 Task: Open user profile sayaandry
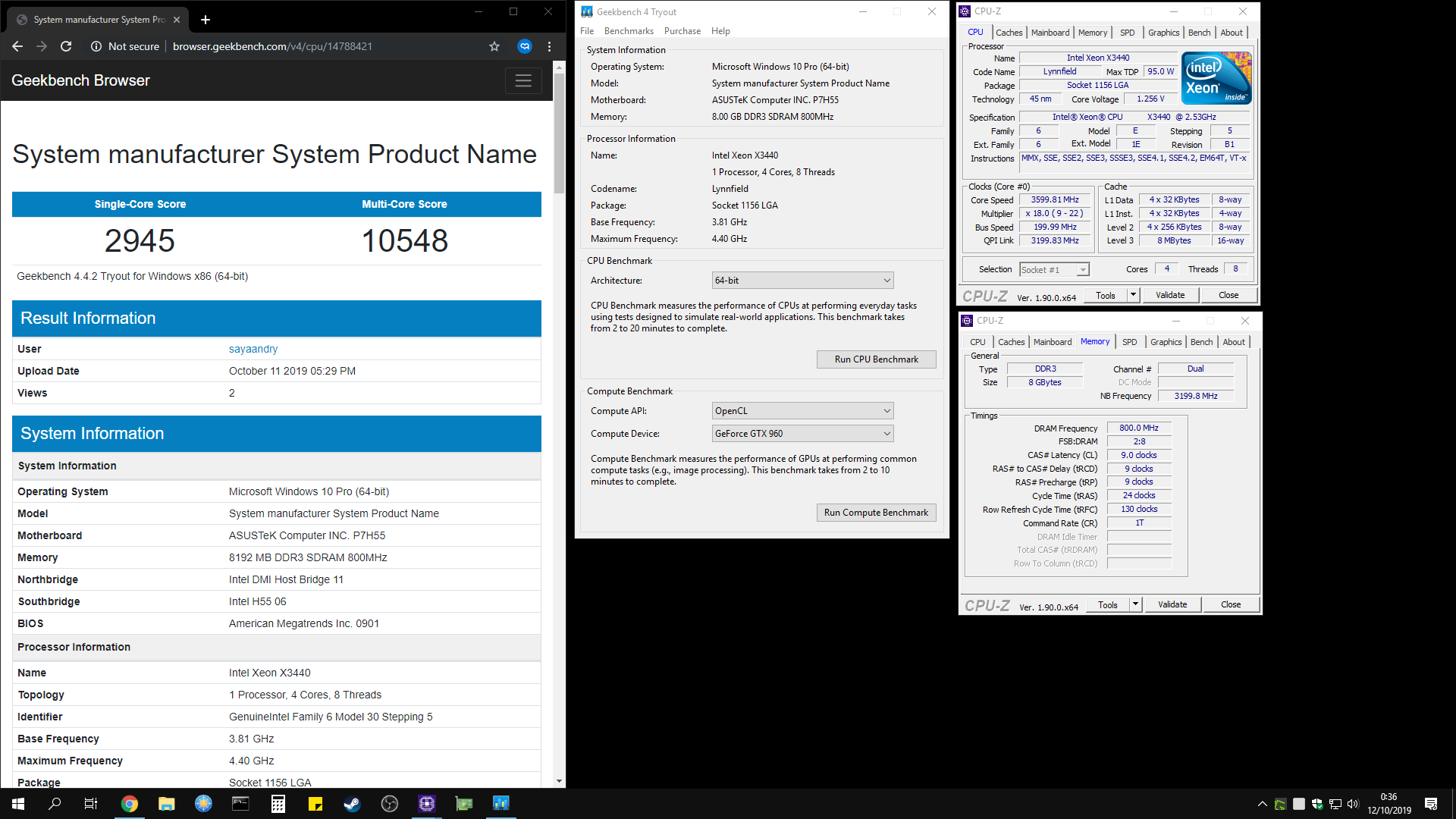click(253, 349)
